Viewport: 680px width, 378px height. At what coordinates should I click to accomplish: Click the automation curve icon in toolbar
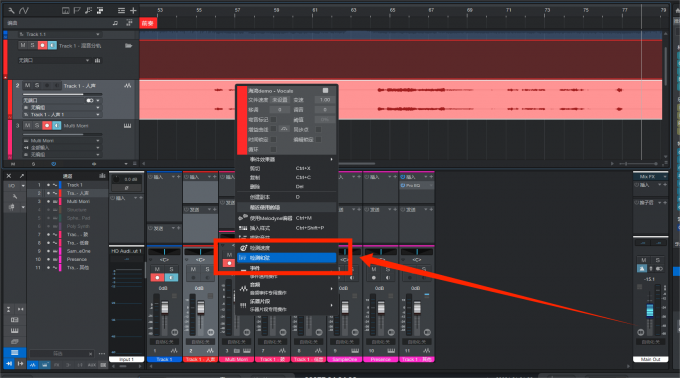click(x=24, y=10)
